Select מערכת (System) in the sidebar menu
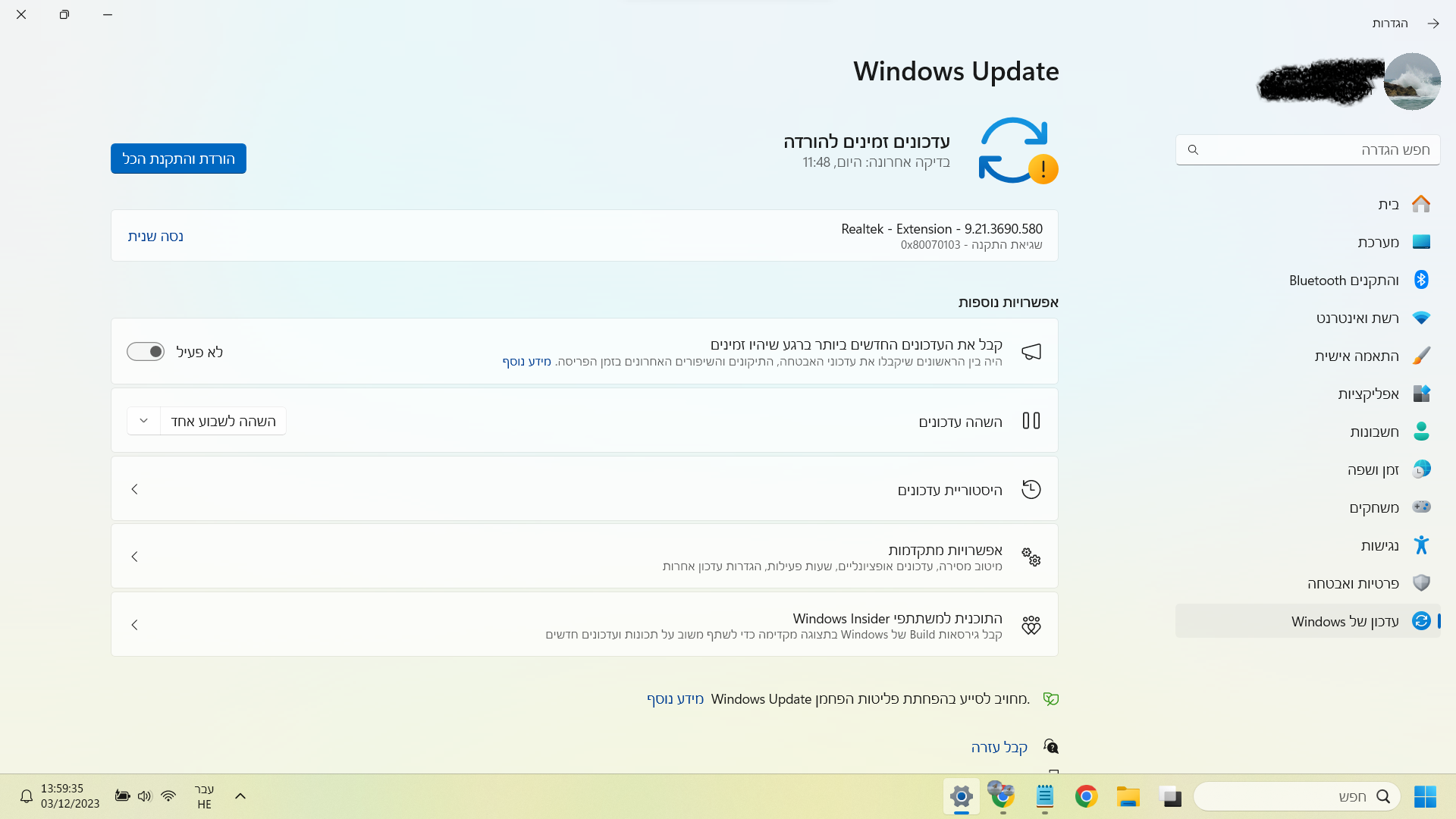Image resolution: width=1456 pixels, height=819 pixels. tap(1307, 242)
